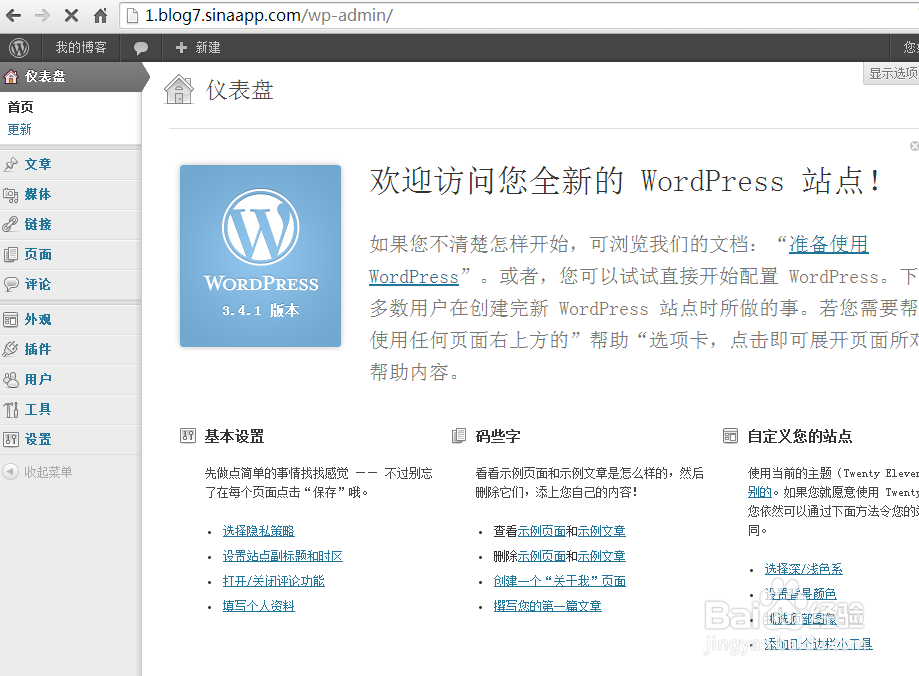Click the browser back arrow

(13, 15)
